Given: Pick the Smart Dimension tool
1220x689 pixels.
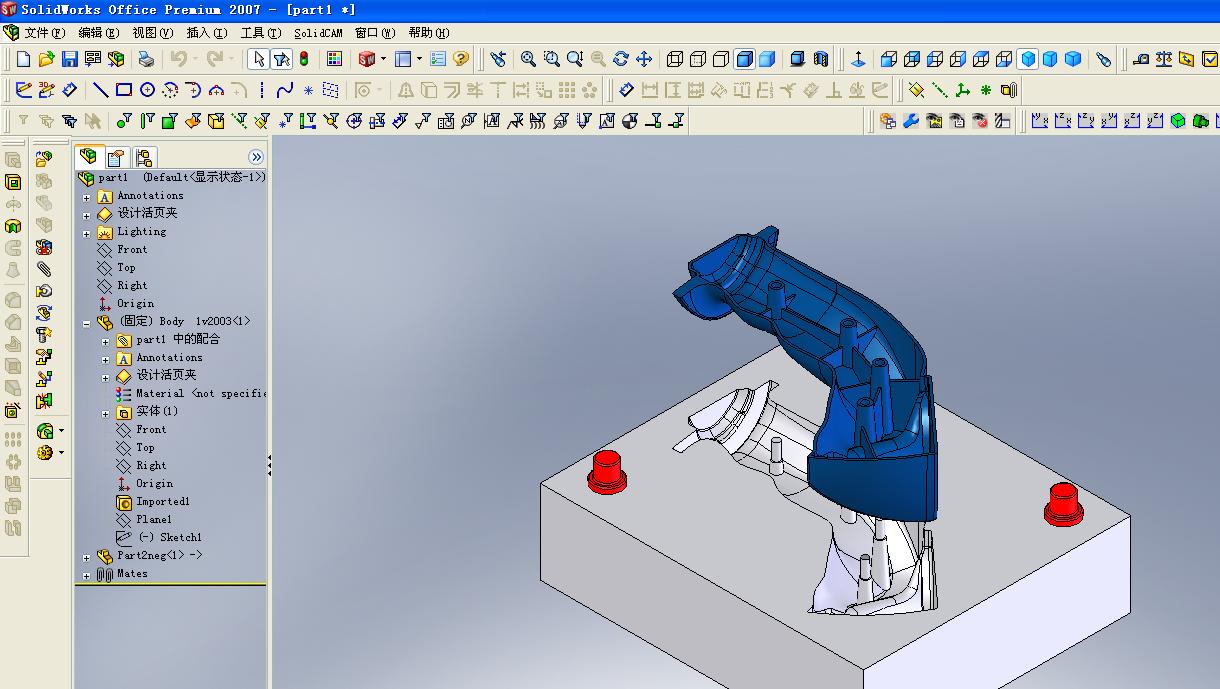Looking at the screenshot, I should click(70, 90).
